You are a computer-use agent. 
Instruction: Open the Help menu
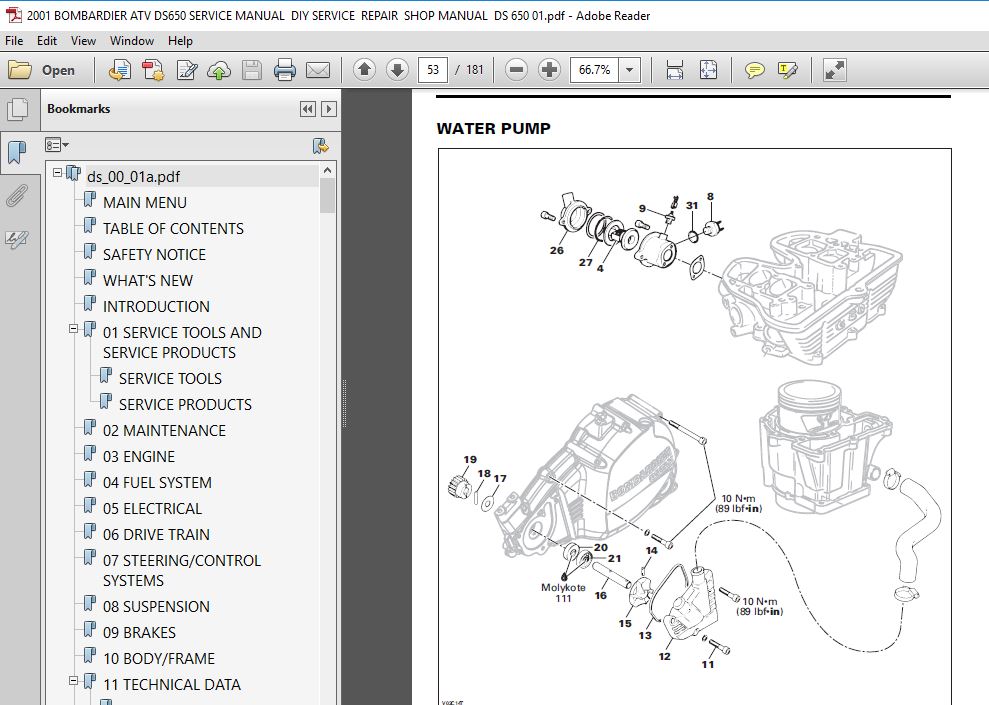[x=180, y=40]
